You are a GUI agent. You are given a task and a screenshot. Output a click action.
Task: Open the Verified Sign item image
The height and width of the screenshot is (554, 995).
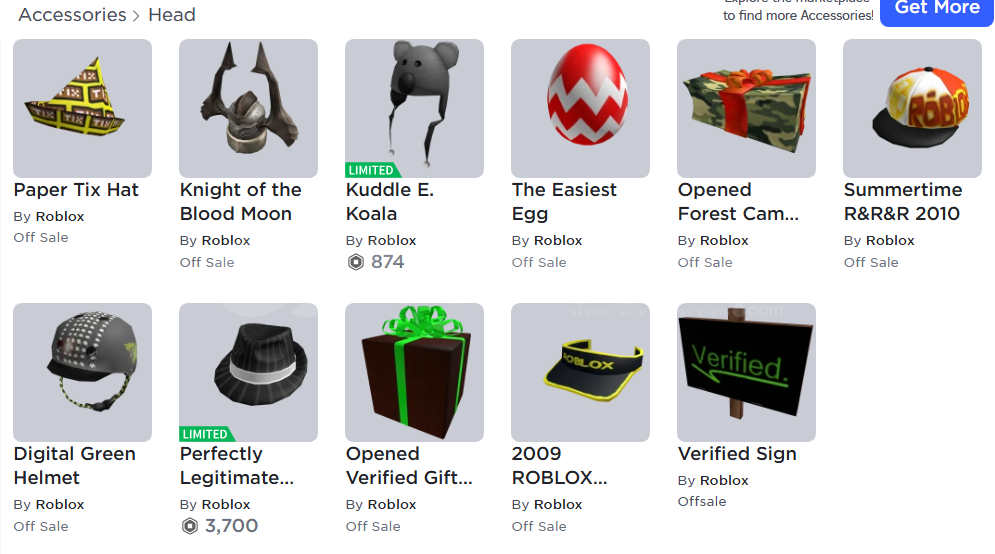pos(746,373)
